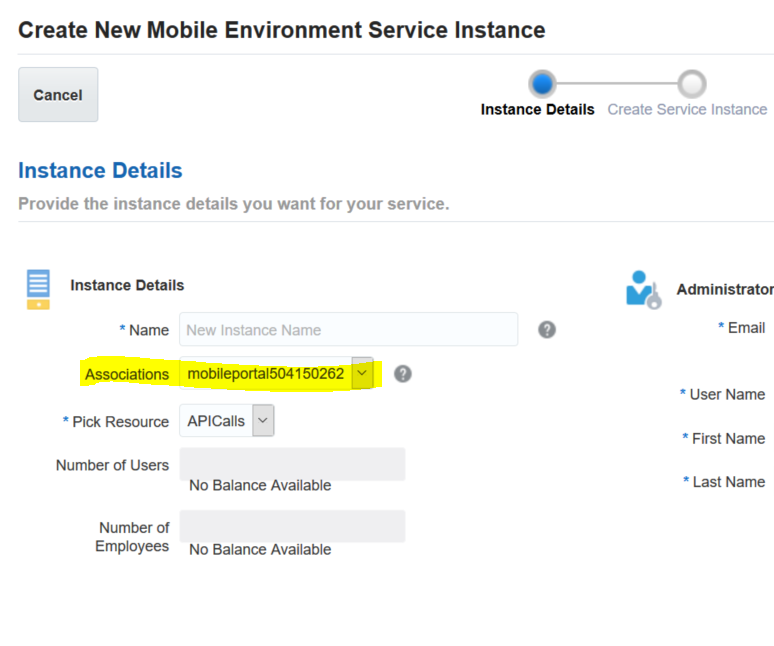Click the Associations field label
This screenshot has height=646, width=774.
click(x=127, y=375)
